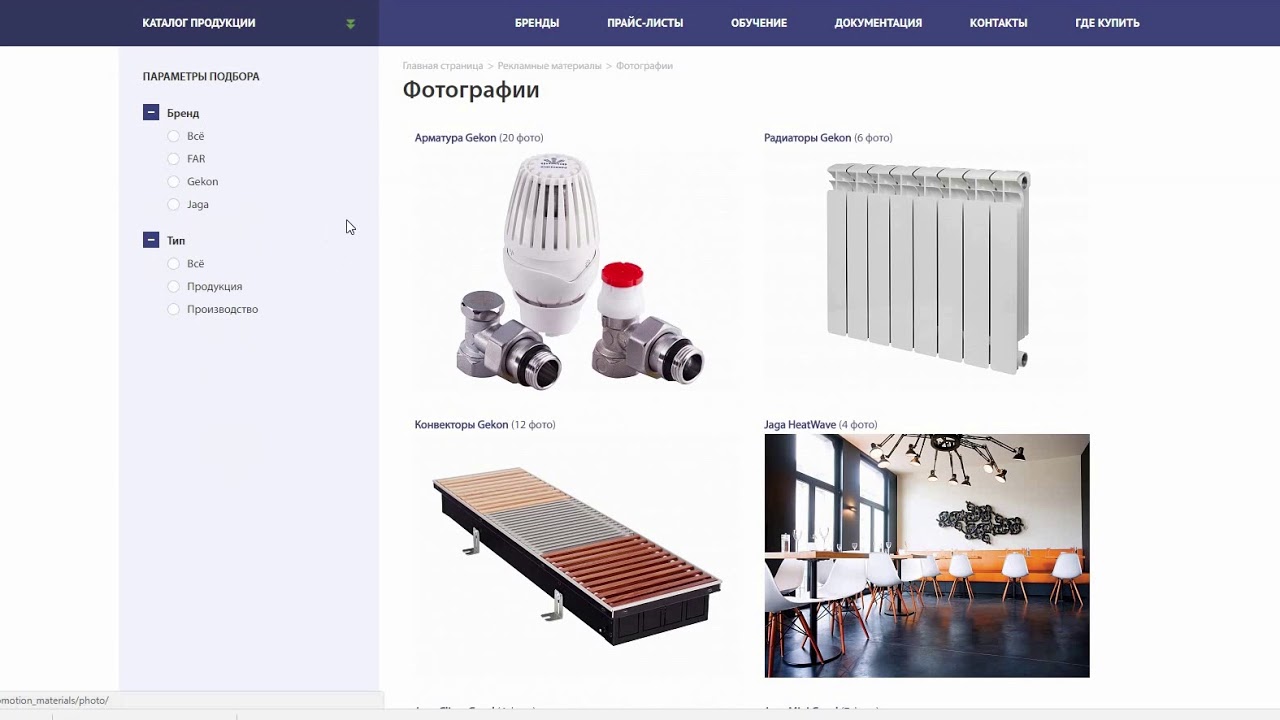Open the Обучение menu item
The image size is (1280, 720).
pyautogui.click(x=759, y=23)
